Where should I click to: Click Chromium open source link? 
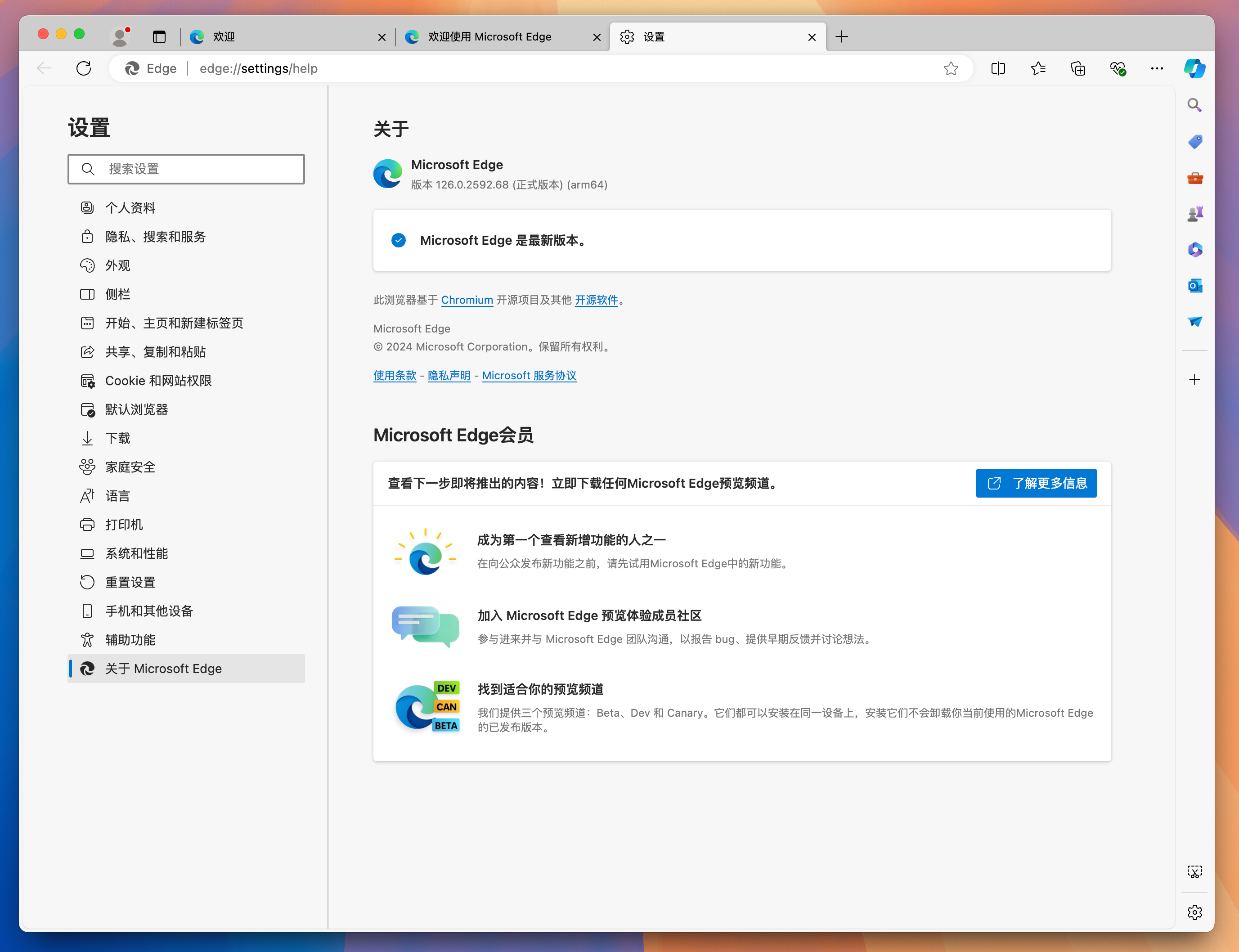(467, 299)
